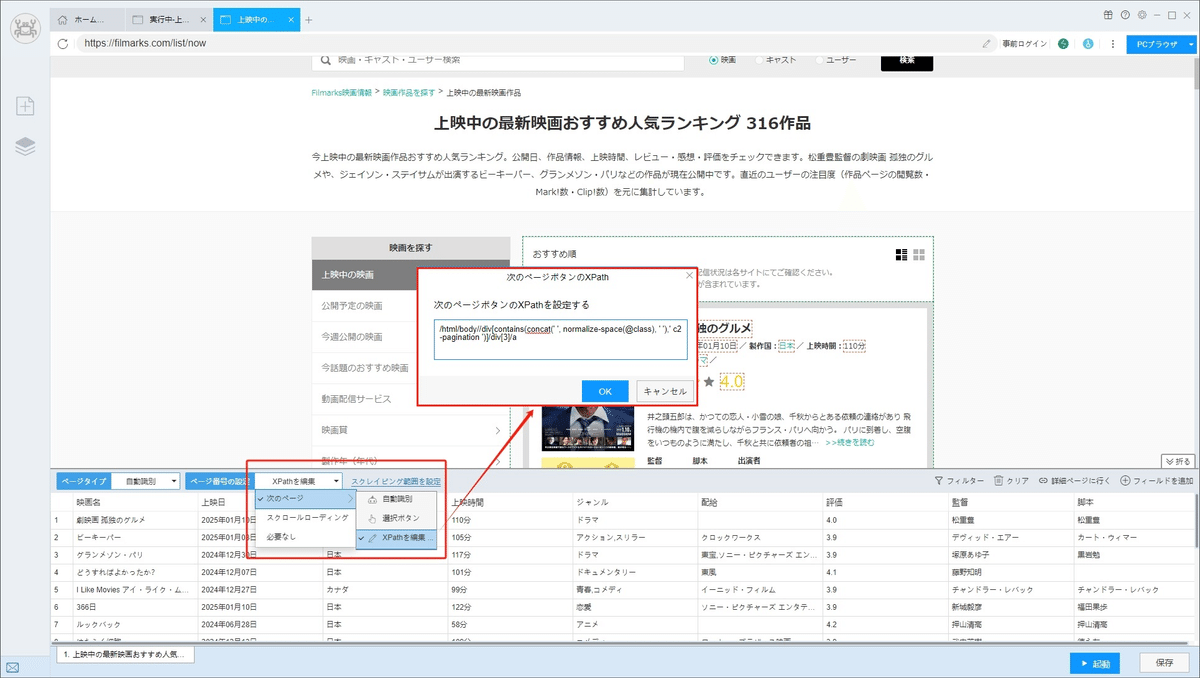Select the キャスト radio button
The image size is (1200, 678).
759,60
